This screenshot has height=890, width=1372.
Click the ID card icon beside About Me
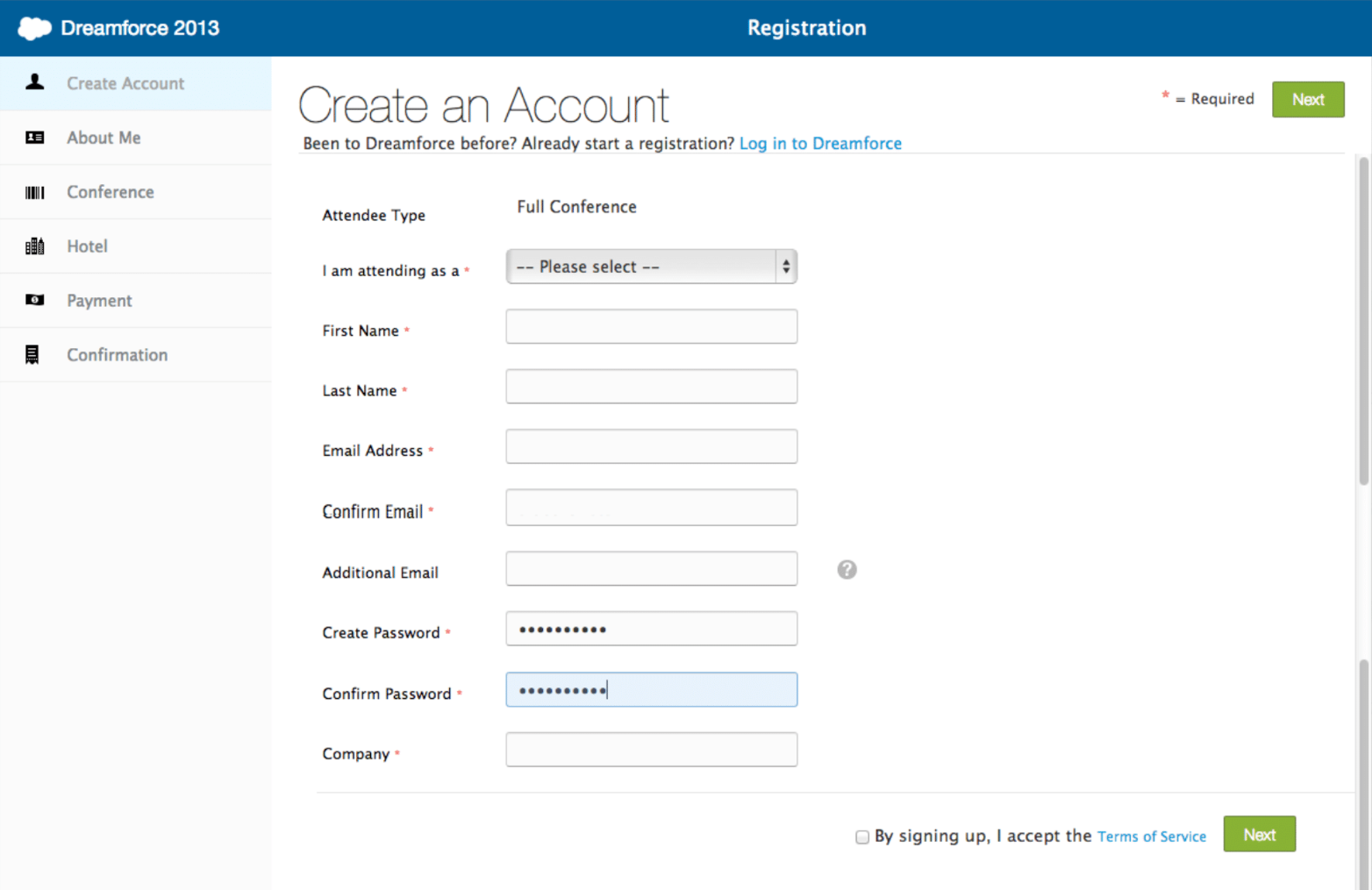coord(34,138)
